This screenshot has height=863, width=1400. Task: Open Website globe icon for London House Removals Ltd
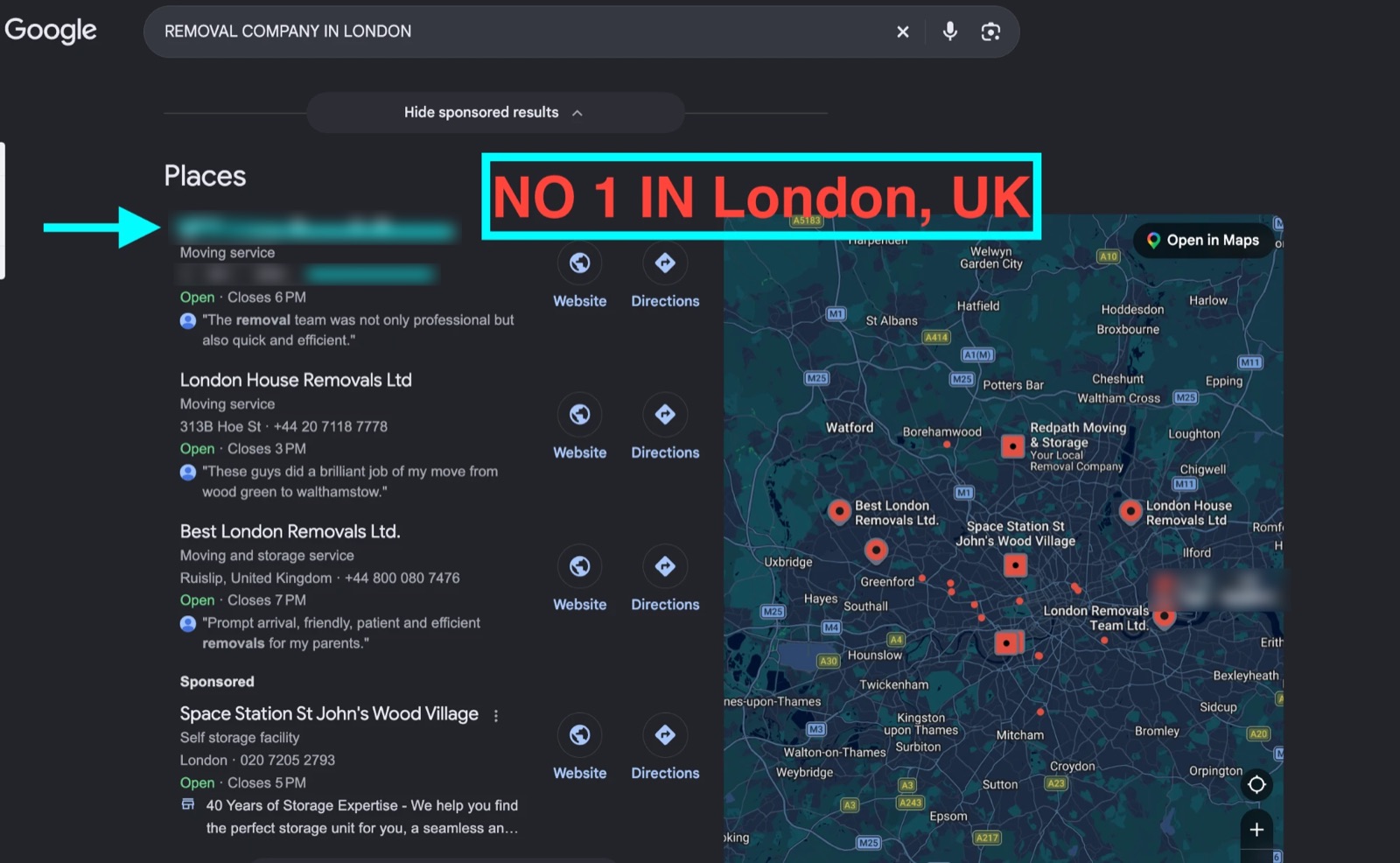point(579,414)
